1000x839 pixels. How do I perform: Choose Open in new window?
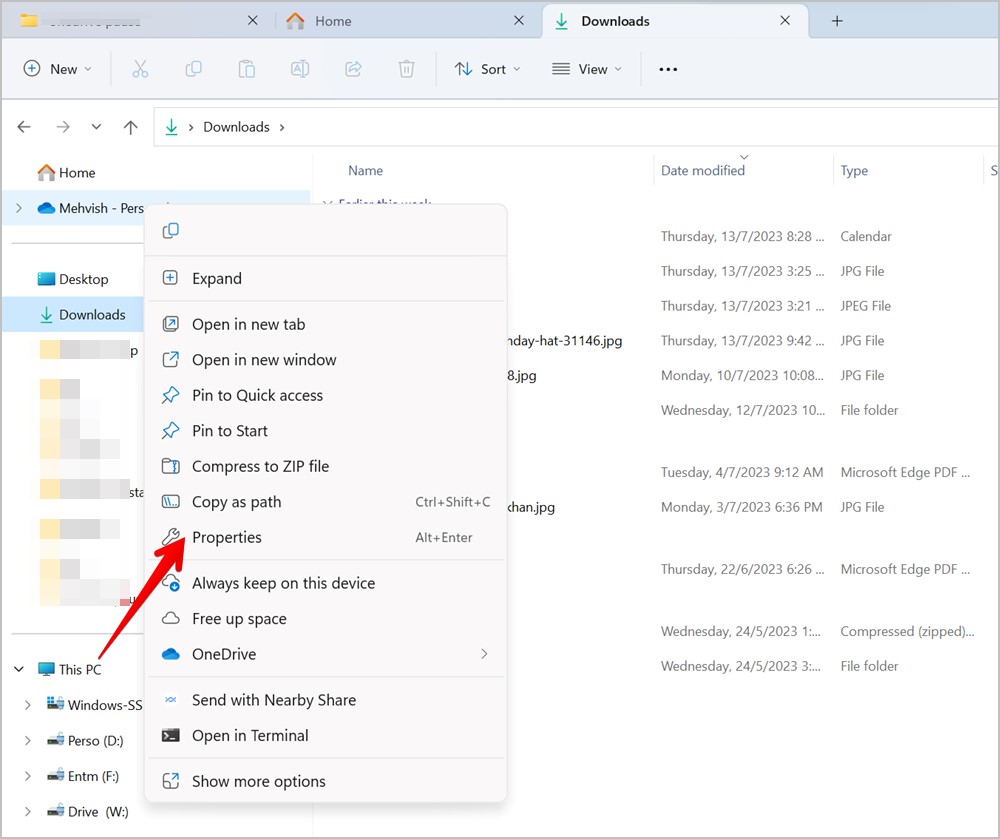[326, 360]
